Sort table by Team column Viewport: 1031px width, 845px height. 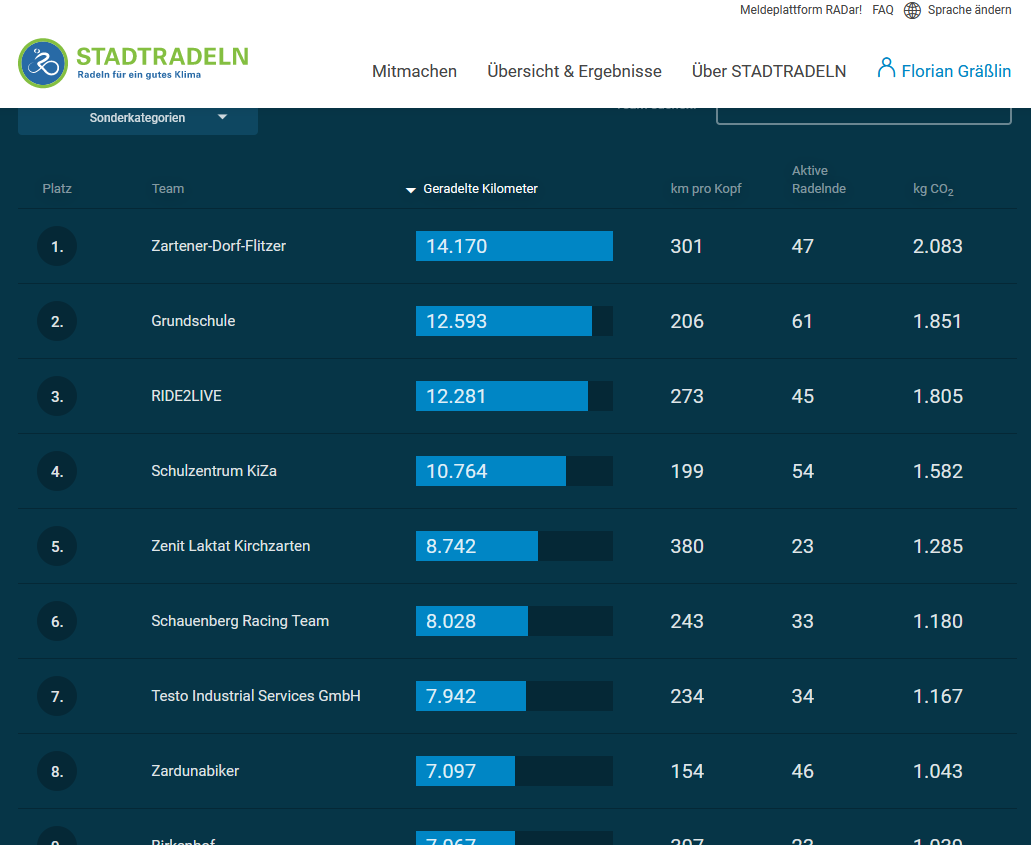coord(168,189)
